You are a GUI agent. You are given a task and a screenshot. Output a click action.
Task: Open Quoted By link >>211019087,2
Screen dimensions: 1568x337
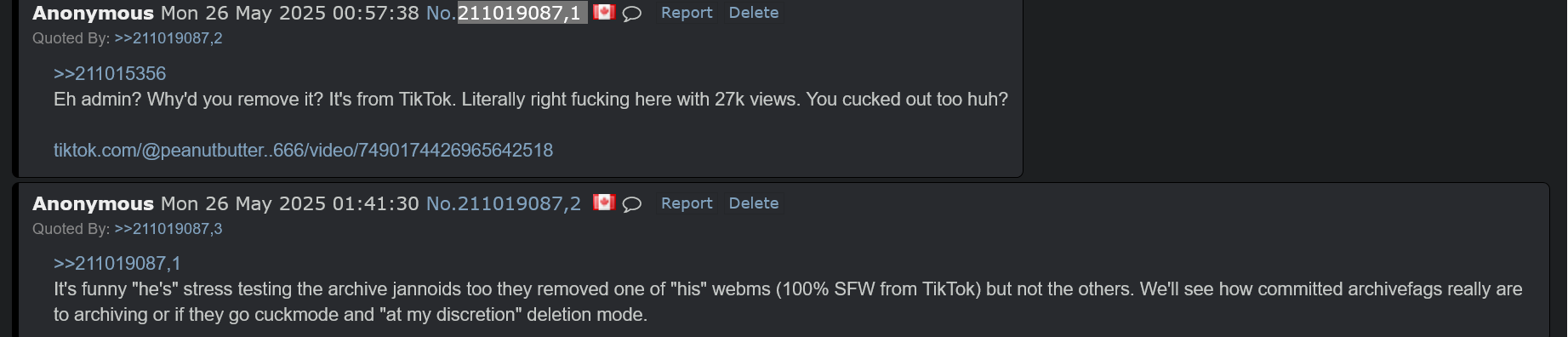[x=168, y=38]
